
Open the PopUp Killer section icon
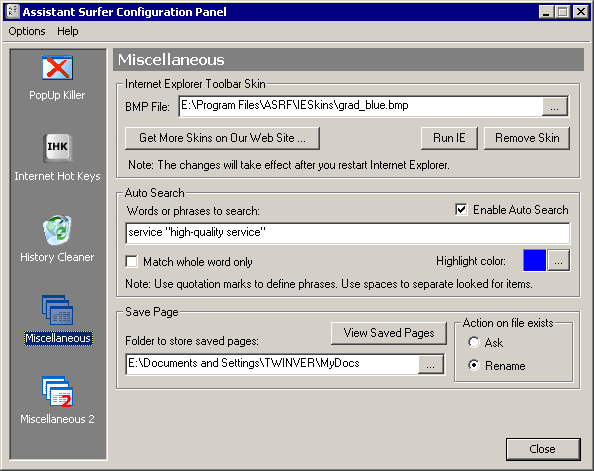click(x=57, y=68)
